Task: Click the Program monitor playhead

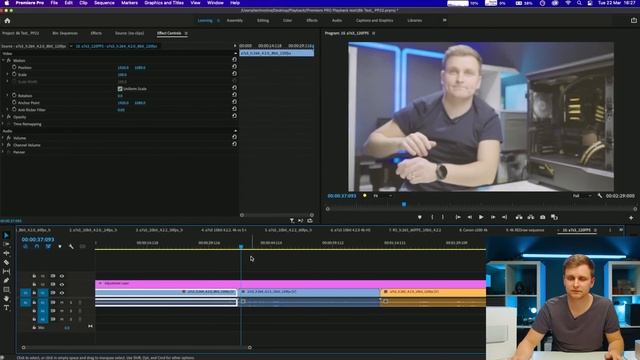Action: 404,204
